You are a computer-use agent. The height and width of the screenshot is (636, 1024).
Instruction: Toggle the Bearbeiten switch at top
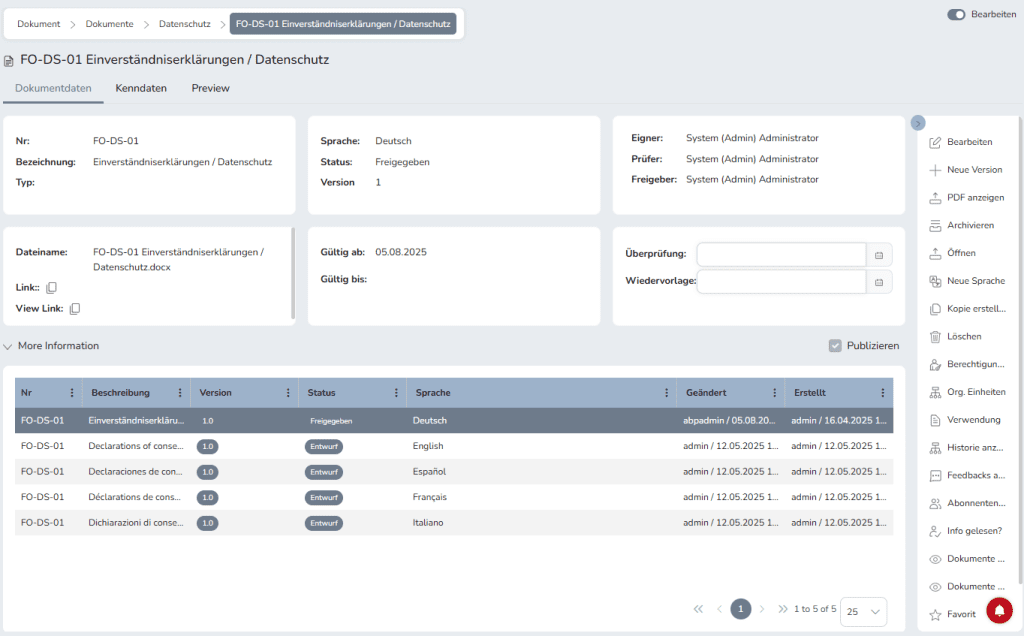pos(956,15)
